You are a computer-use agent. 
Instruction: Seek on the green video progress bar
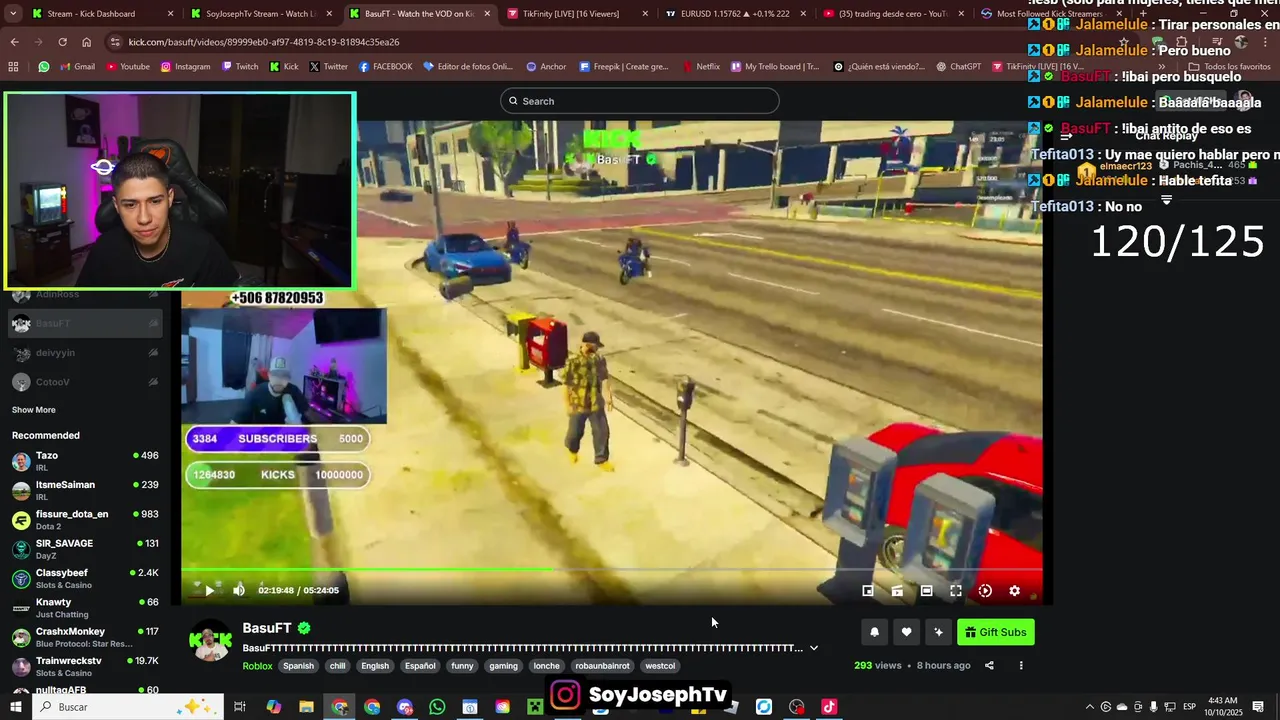coord(611,570)
